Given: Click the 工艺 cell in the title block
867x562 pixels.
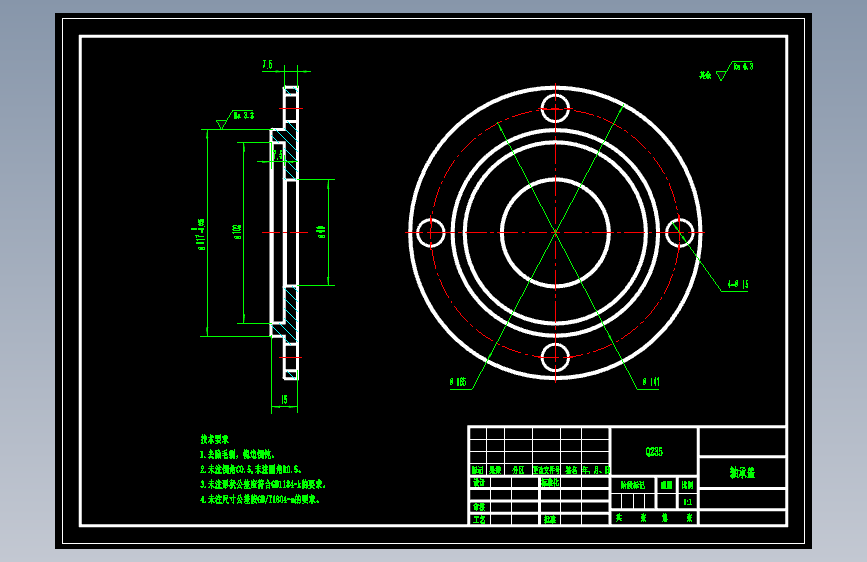Looking at the screenshot, I should 479,519.
